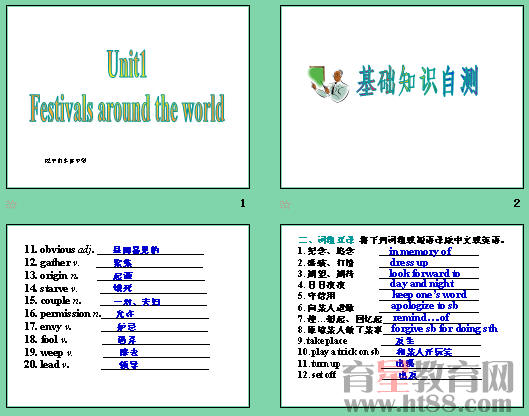529x416 pixels.
Task: Select 'Festivals around the world' WordArt text
Action: 127,108
